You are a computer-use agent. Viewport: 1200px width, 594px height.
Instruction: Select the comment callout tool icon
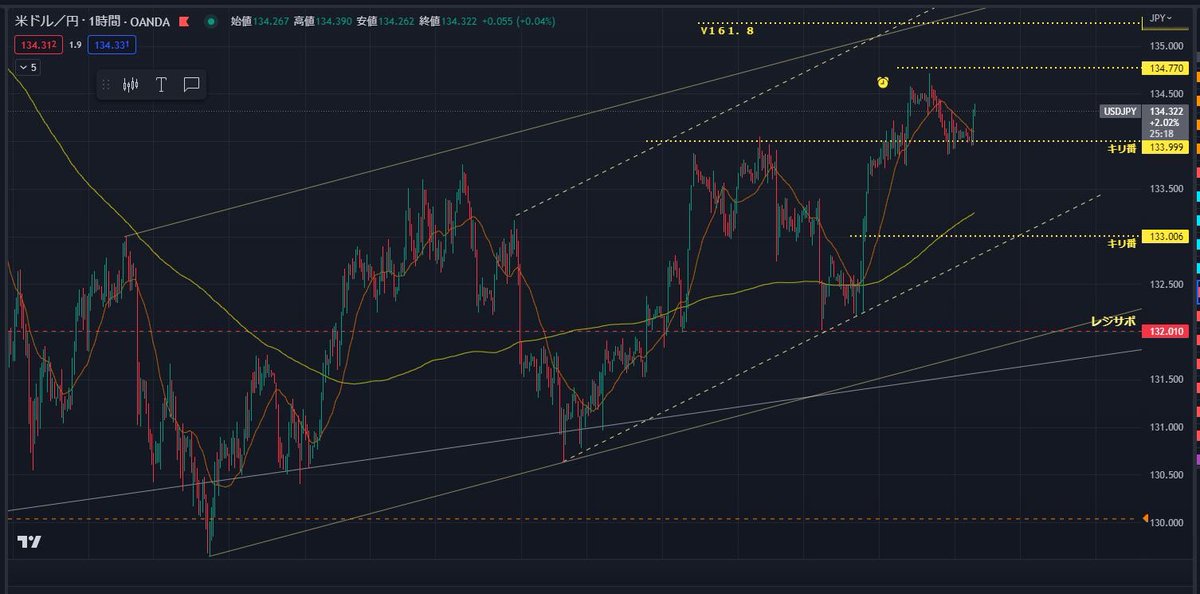(x=192, y=85)
